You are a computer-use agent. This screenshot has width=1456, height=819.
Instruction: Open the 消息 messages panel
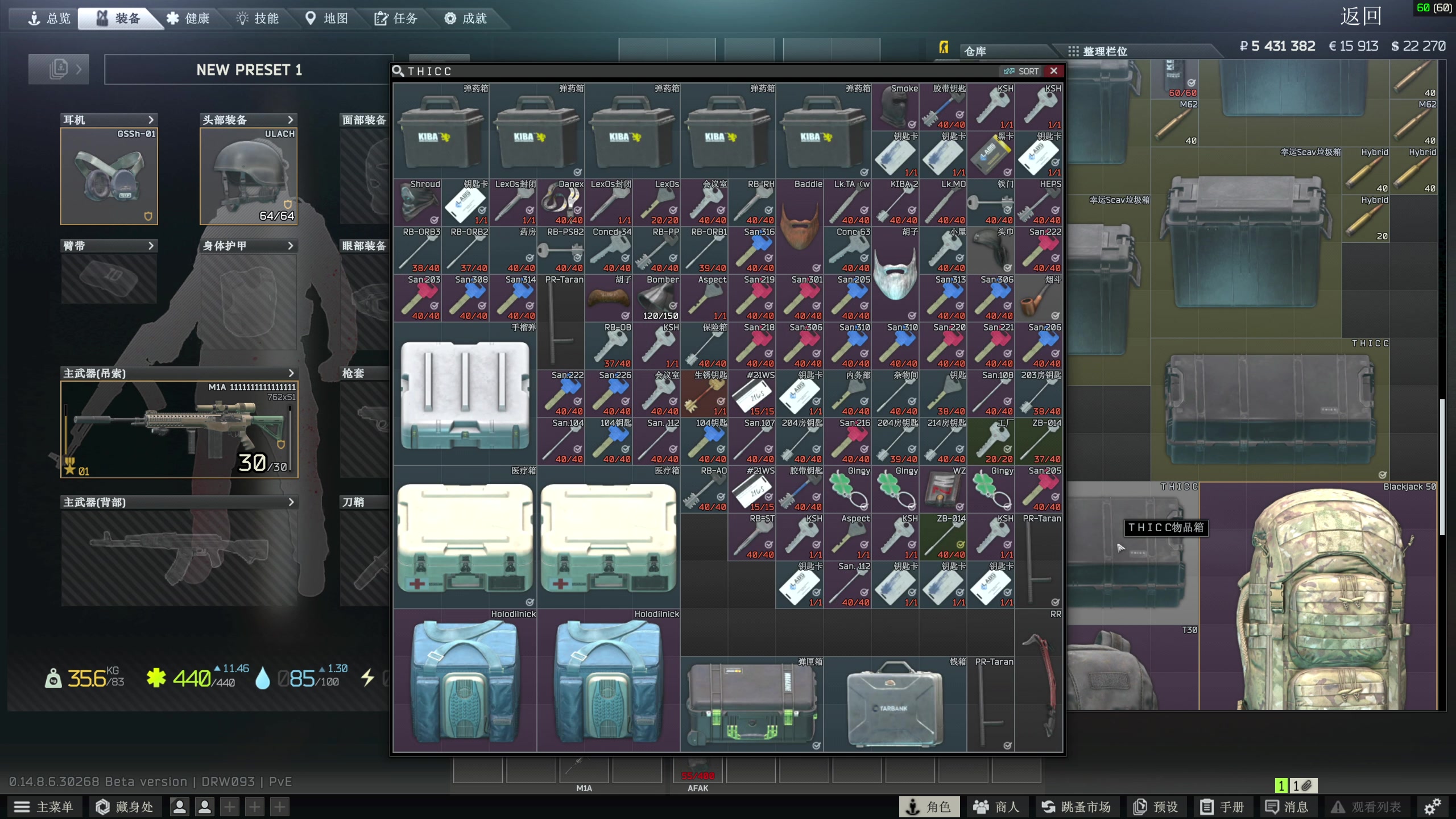[x=1287, y=807]
